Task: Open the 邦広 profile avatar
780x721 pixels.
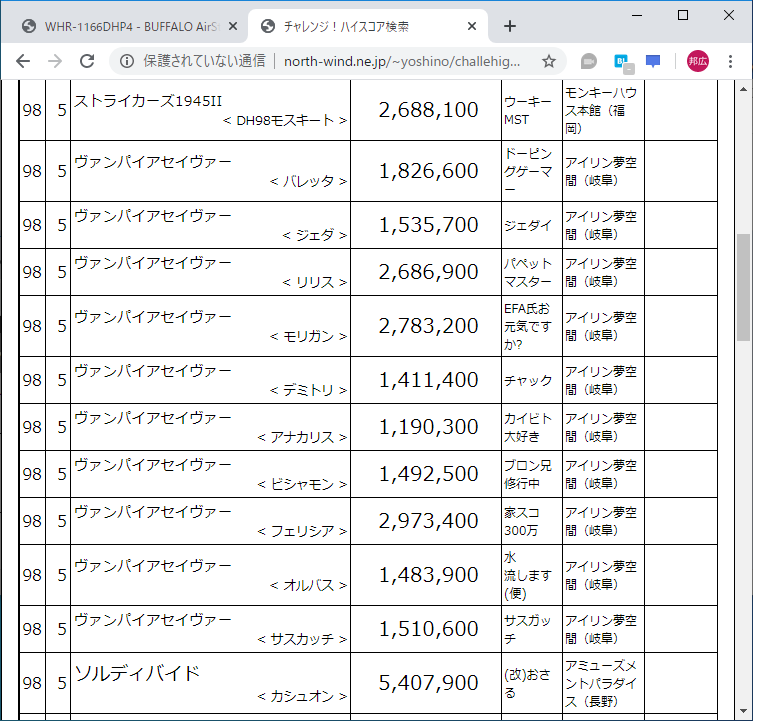Action: point(697,61)
